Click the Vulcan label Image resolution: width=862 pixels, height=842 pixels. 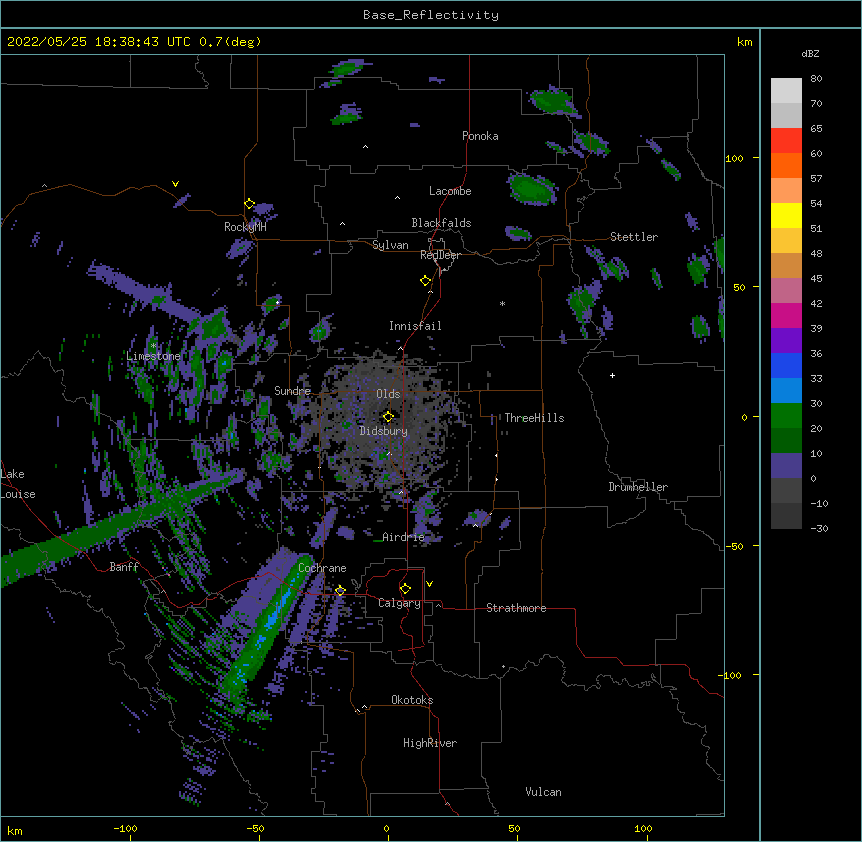(x=543, y=792)
